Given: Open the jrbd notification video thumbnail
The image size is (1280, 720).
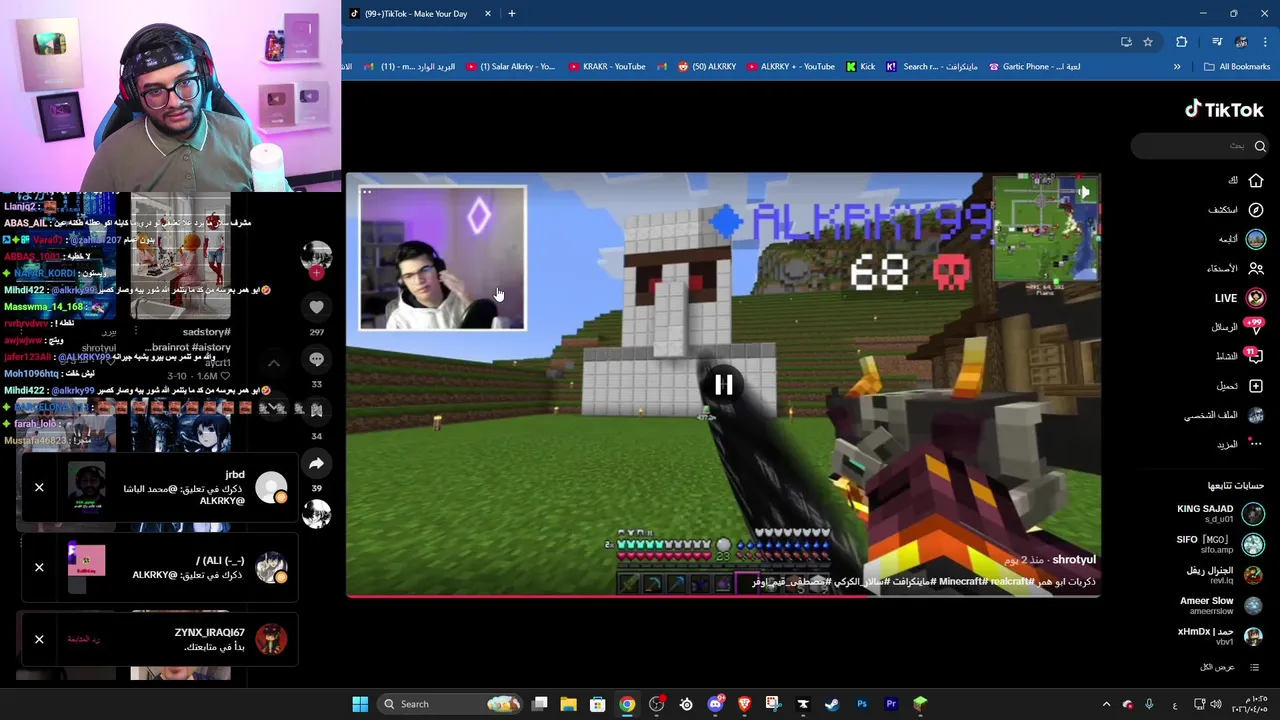Looking at the screenshot, I should coord(86,487).
